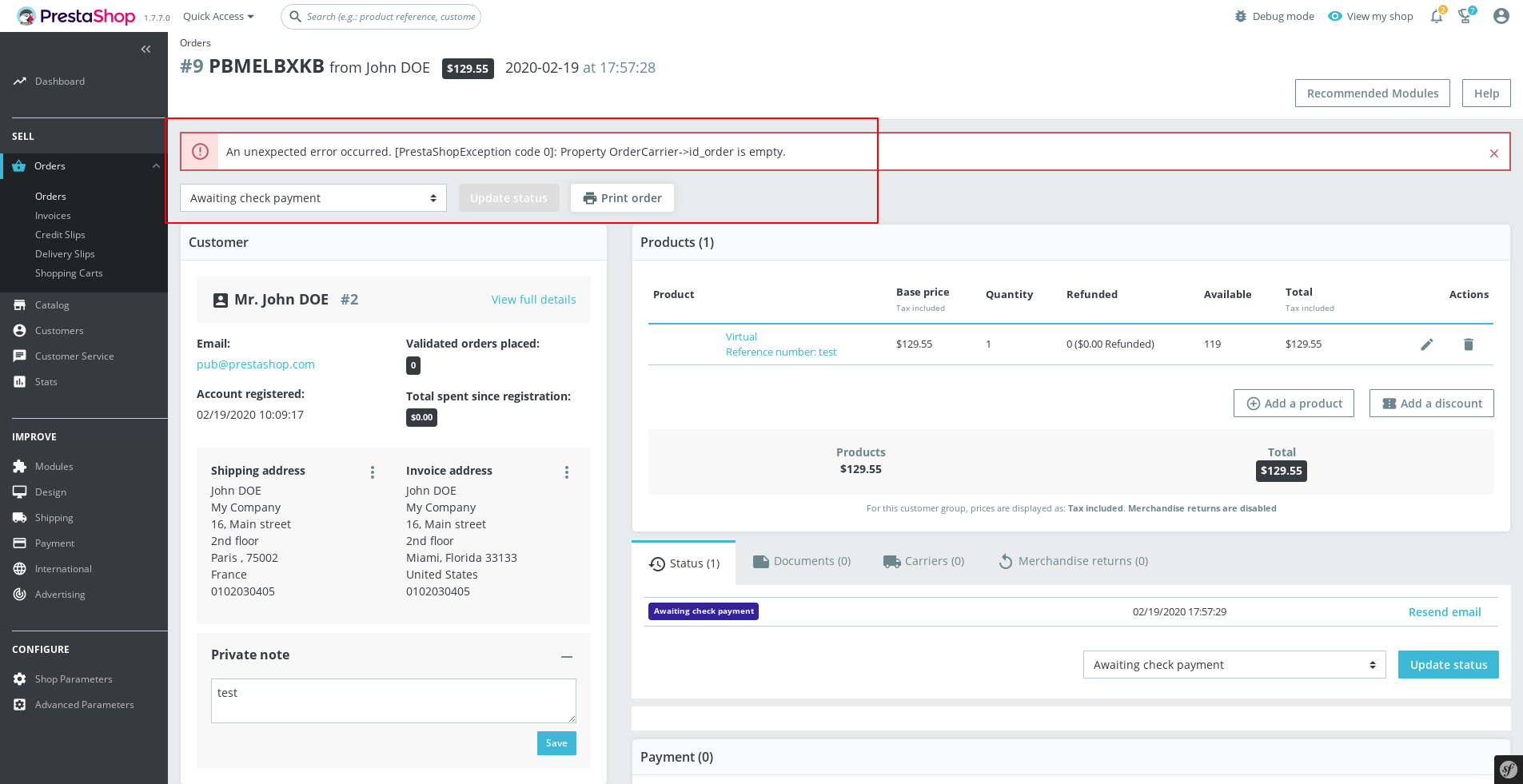Image resolution: width=1523 pixels, height=784 pixels.
Task: Collapse the sidebar with double-chevron icon
Action: point(146,50)
